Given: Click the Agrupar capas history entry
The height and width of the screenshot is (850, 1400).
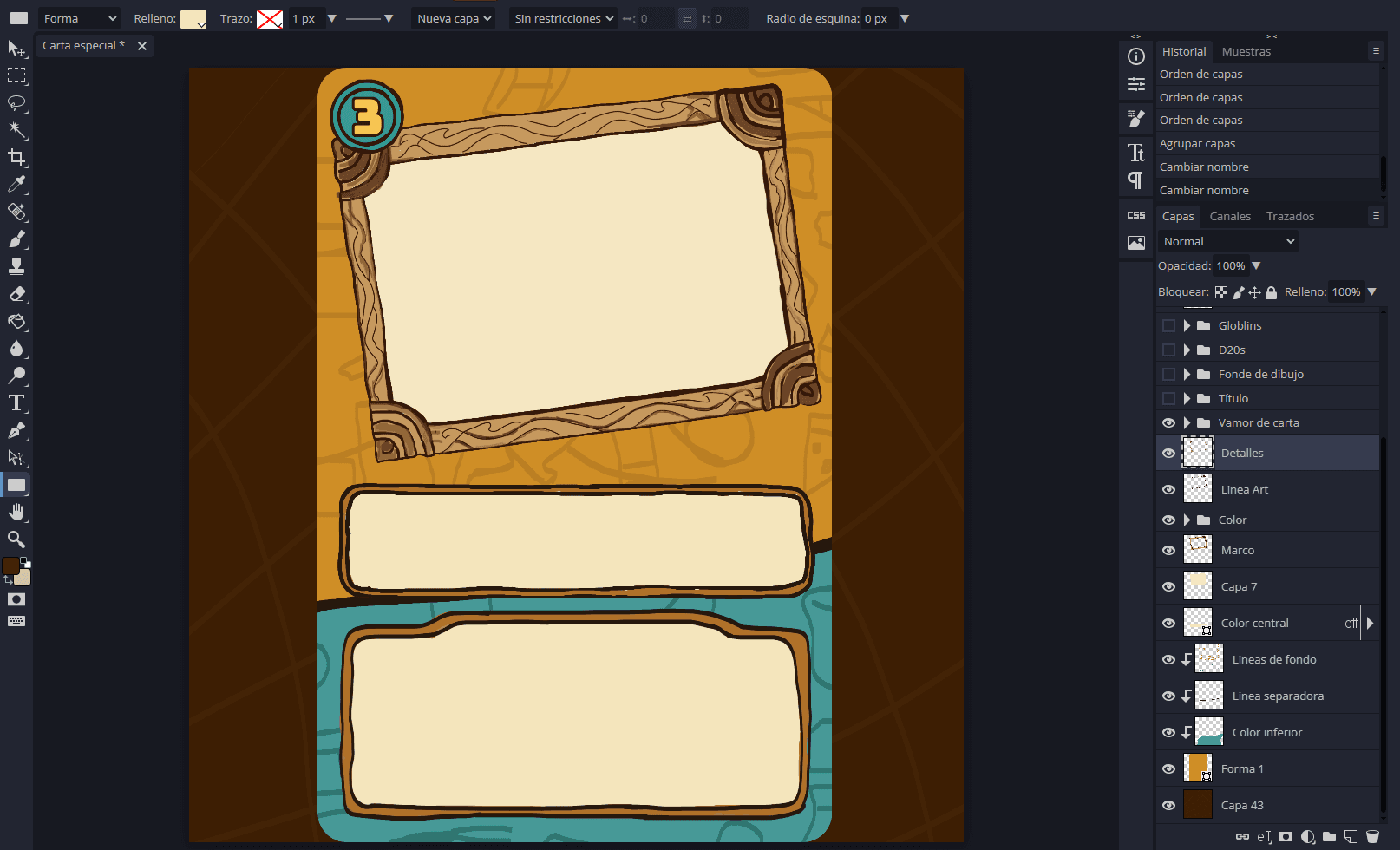Looking at the screenshot, I should click(1197, 144).
